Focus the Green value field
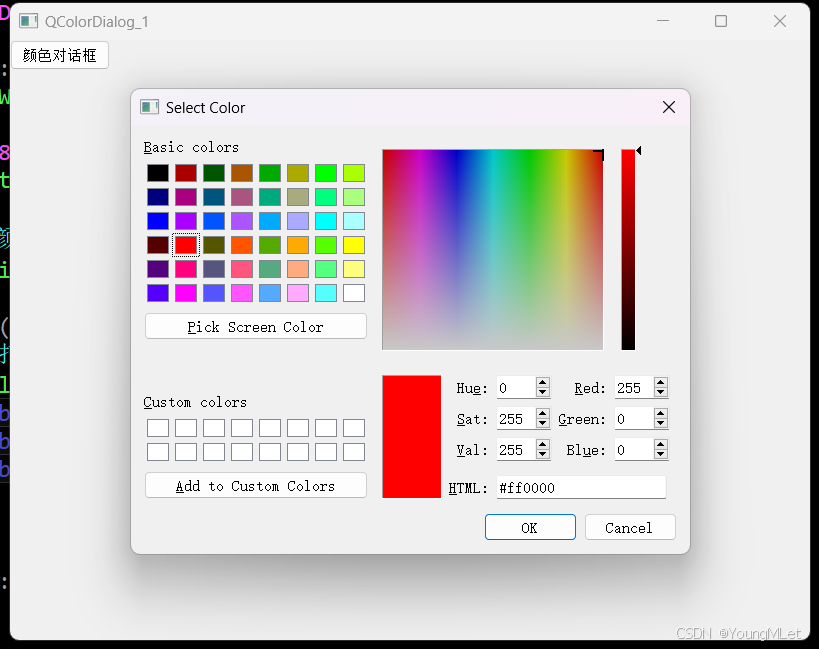 (x=634, y=419)
